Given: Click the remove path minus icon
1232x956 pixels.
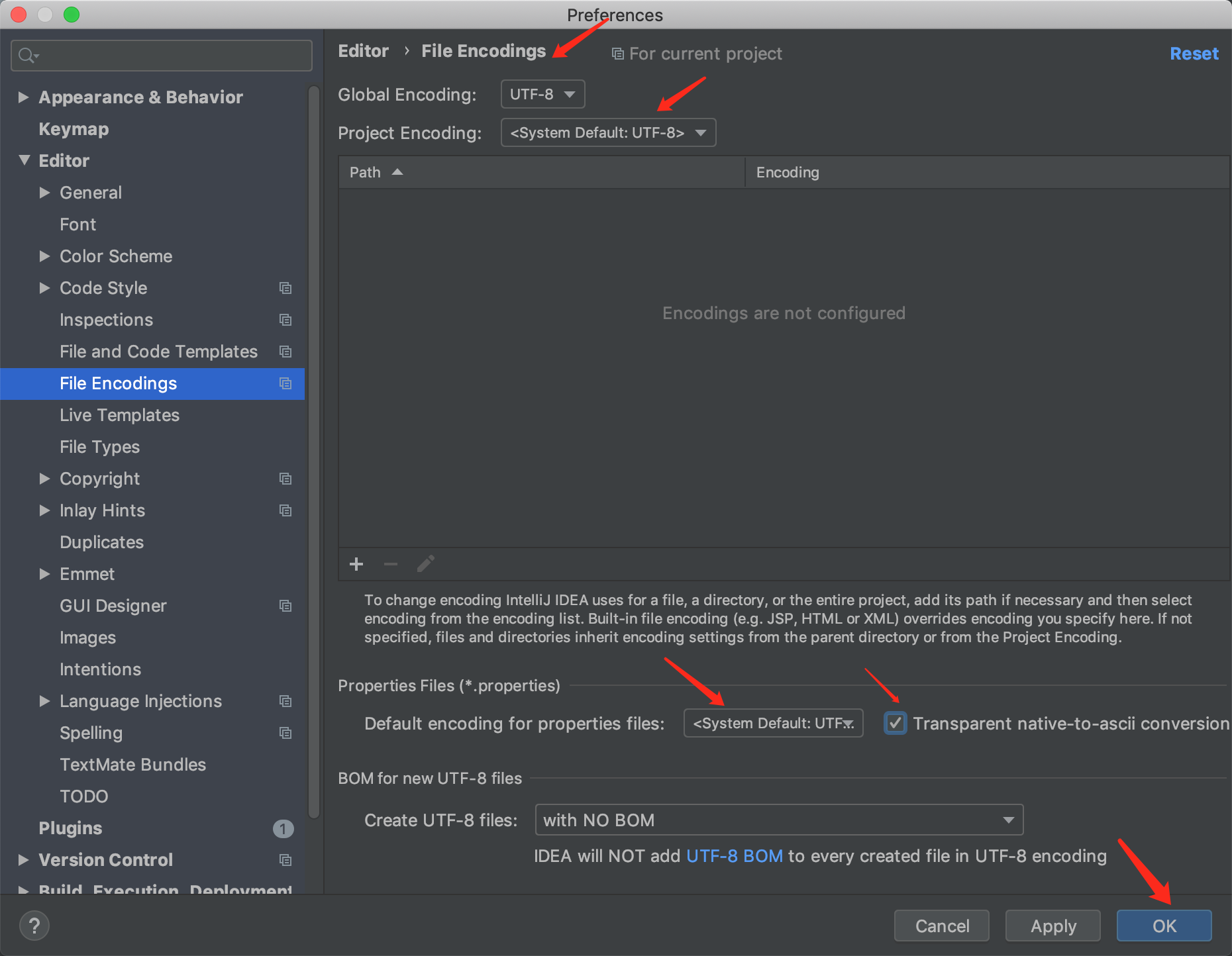Looking at the screenshot, I should (x=390, y=564).
